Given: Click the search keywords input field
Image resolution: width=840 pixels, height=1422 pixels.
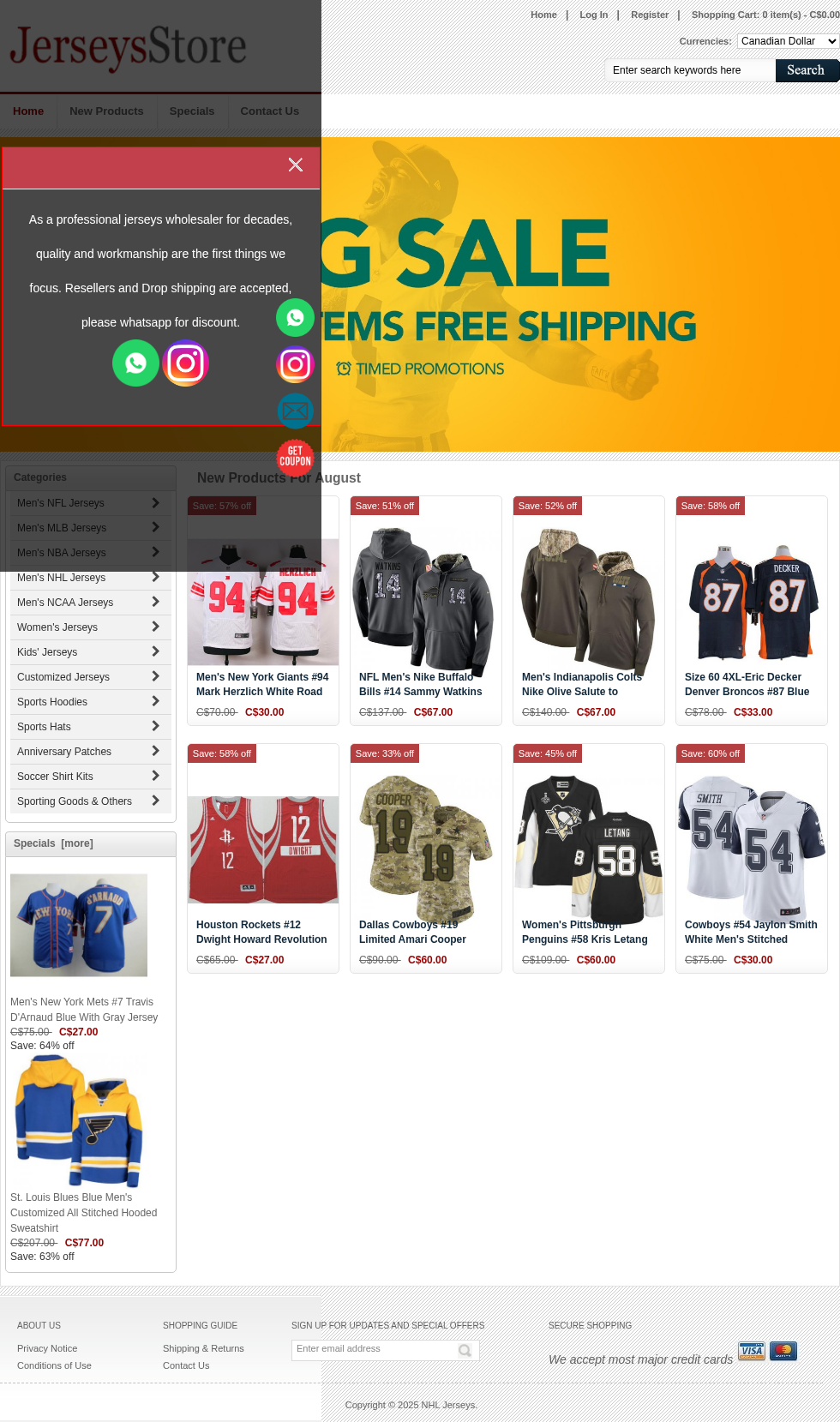Looking at the screenshot, I should [x=690, y=70].
